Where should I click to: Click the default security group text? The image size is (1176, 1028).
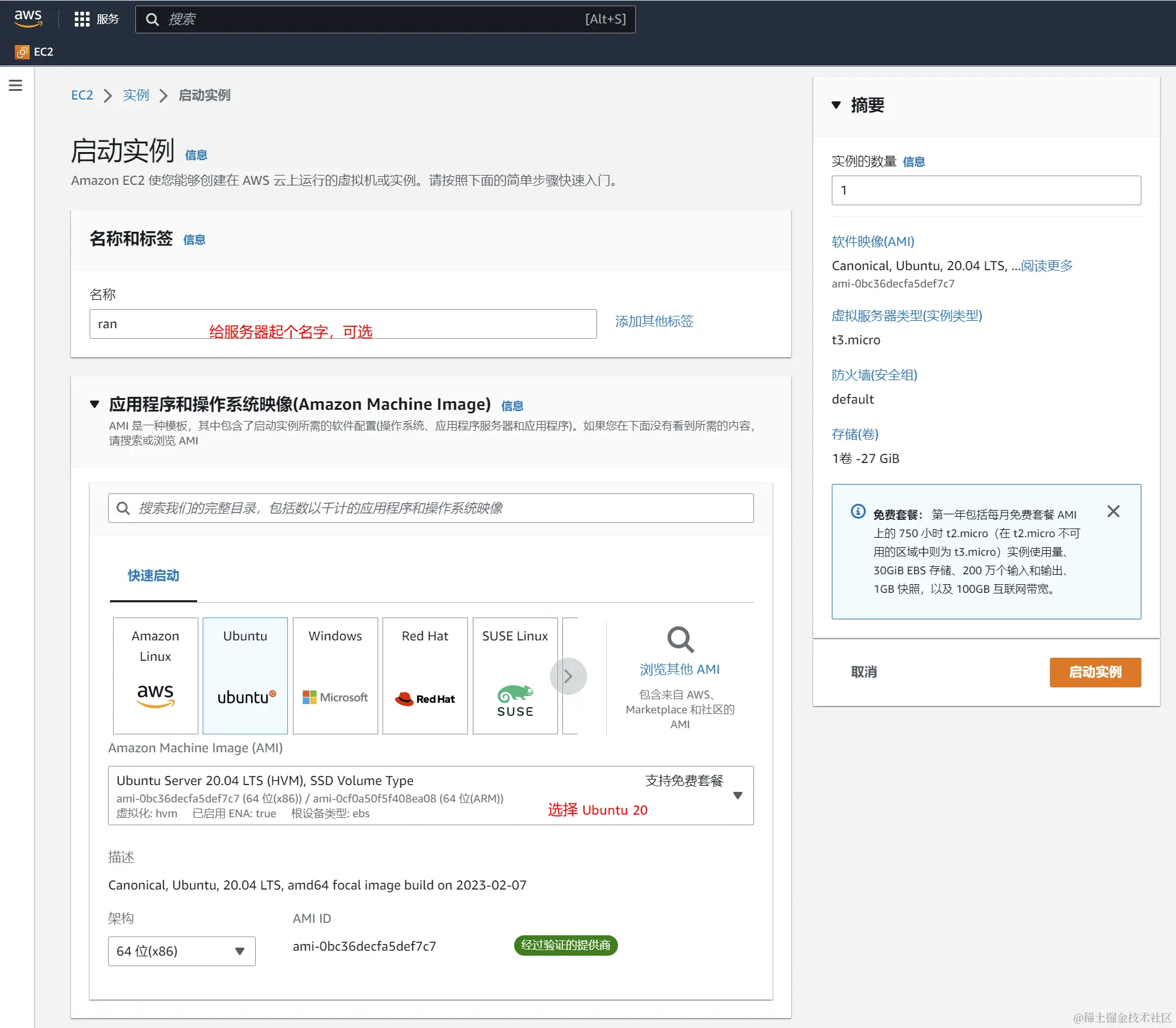tap(853, 399)
